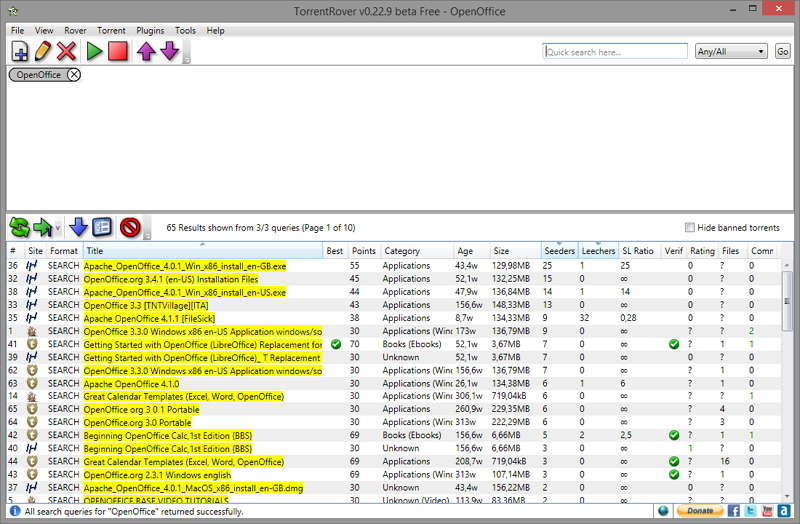The height and width of the screenshot is (524, 800).
Task: Open the torrent details list icon
Action: (x=102, y=228)
